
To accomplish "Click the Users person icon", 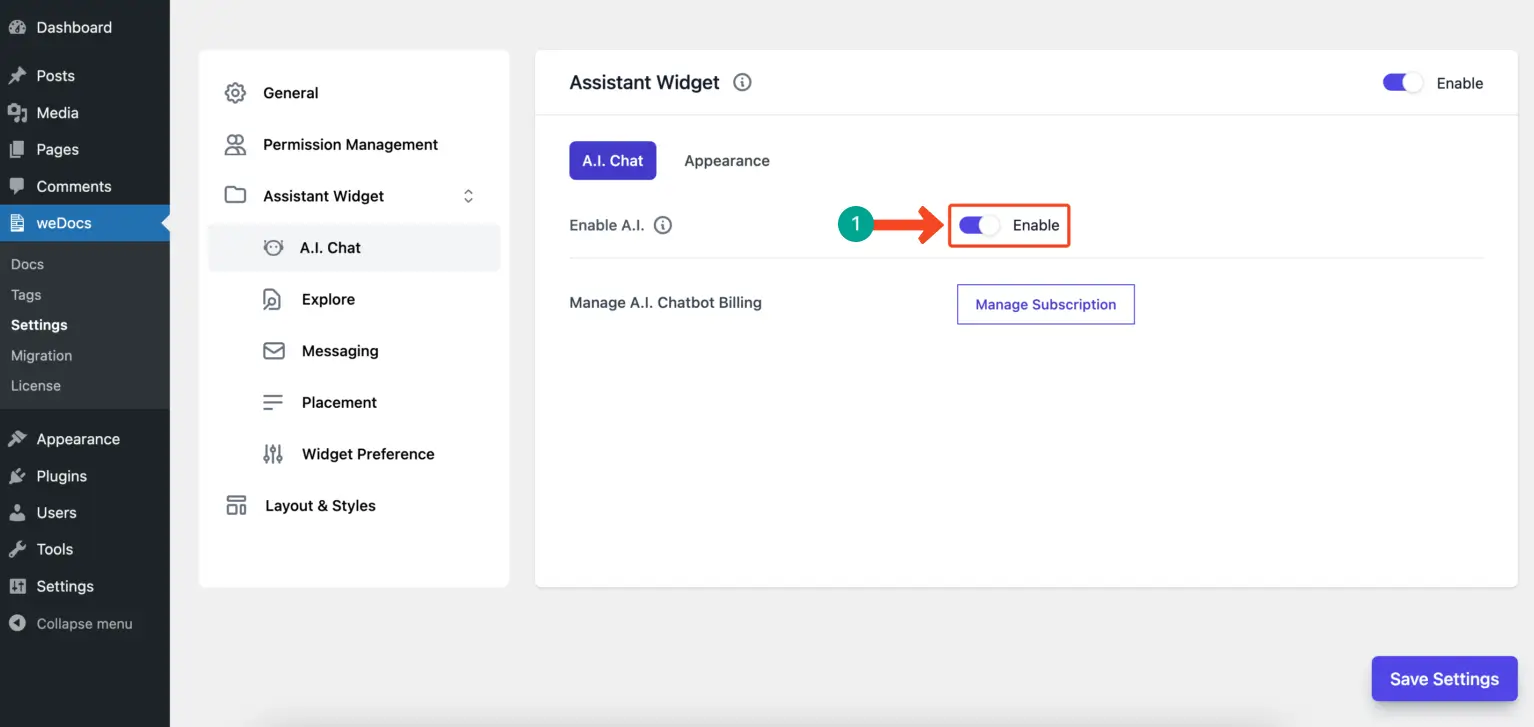I will pyautogui.click(x=17, y=513).
